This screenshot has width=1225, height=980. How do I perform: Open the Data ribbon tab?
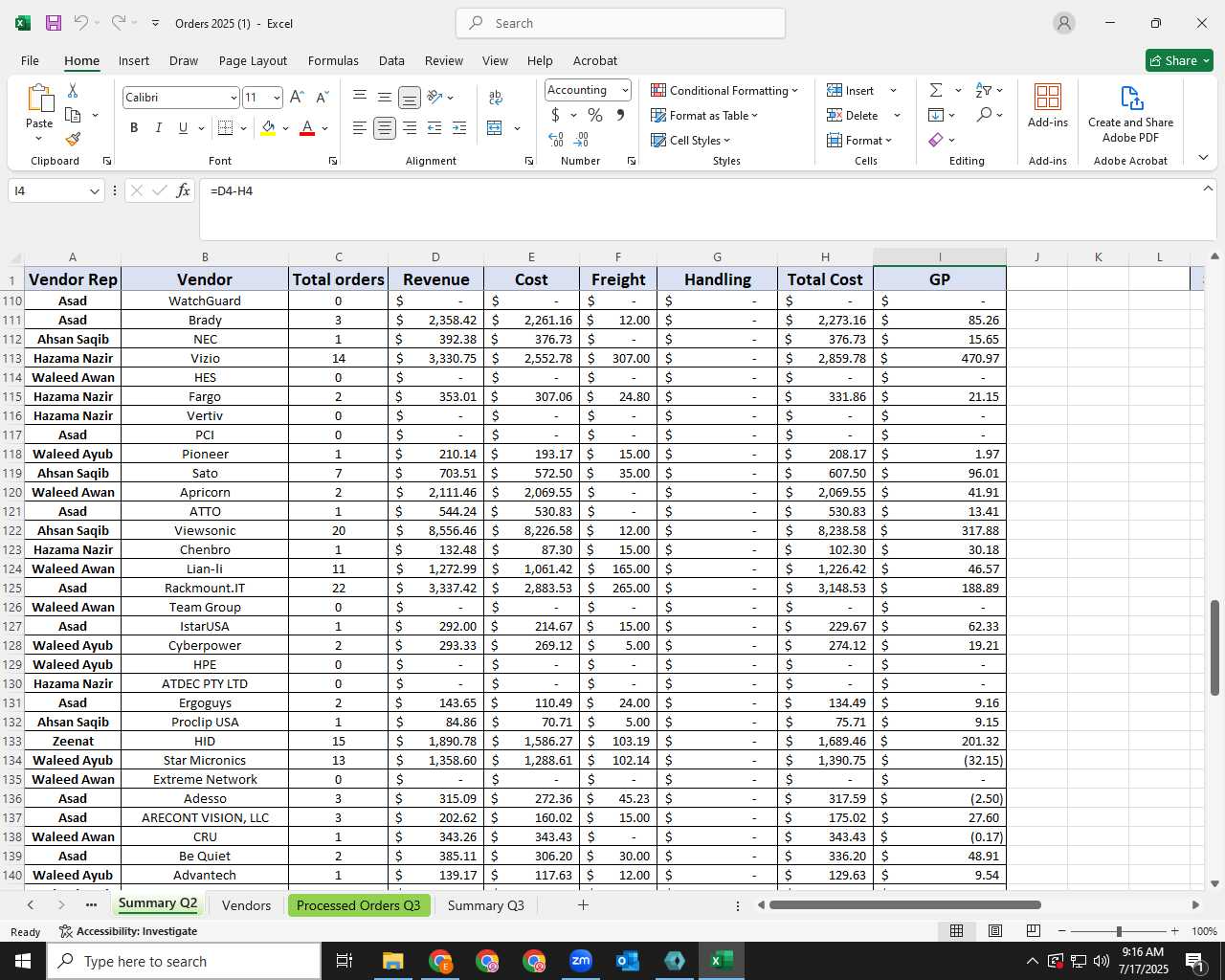[391, 60]
